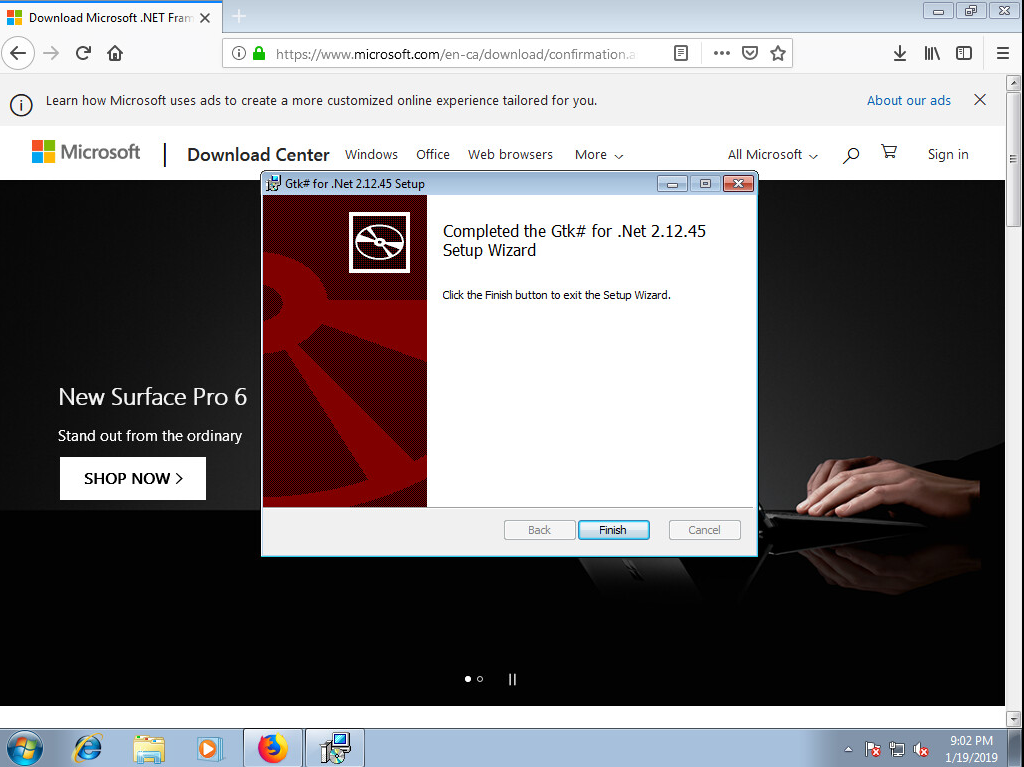
Task: Click the muted volume tray icon
Action: [x=921, y=749]
